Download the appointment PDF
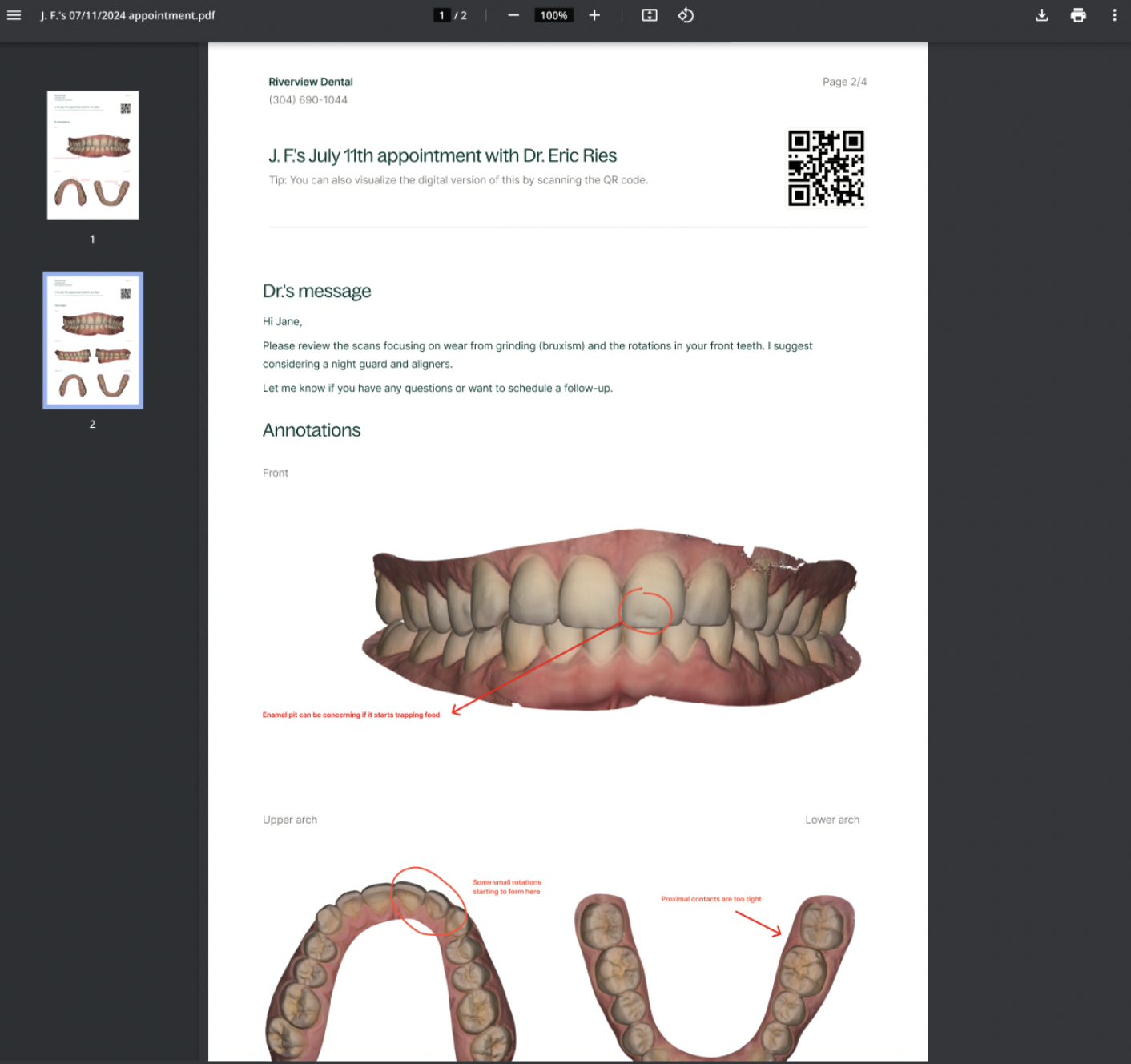This screenshot has width=1131, height=1064. pyautogui.click(x=1042, y=15)
